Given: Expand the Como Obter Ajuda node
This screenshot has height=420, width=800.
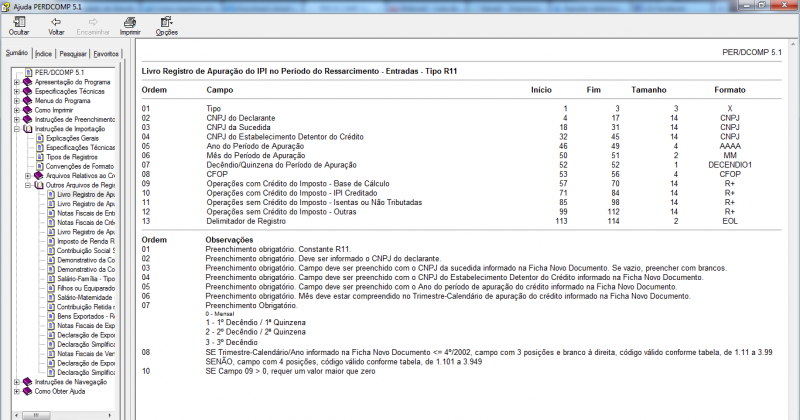Looking at the screenshot, I should click(17, 391).
